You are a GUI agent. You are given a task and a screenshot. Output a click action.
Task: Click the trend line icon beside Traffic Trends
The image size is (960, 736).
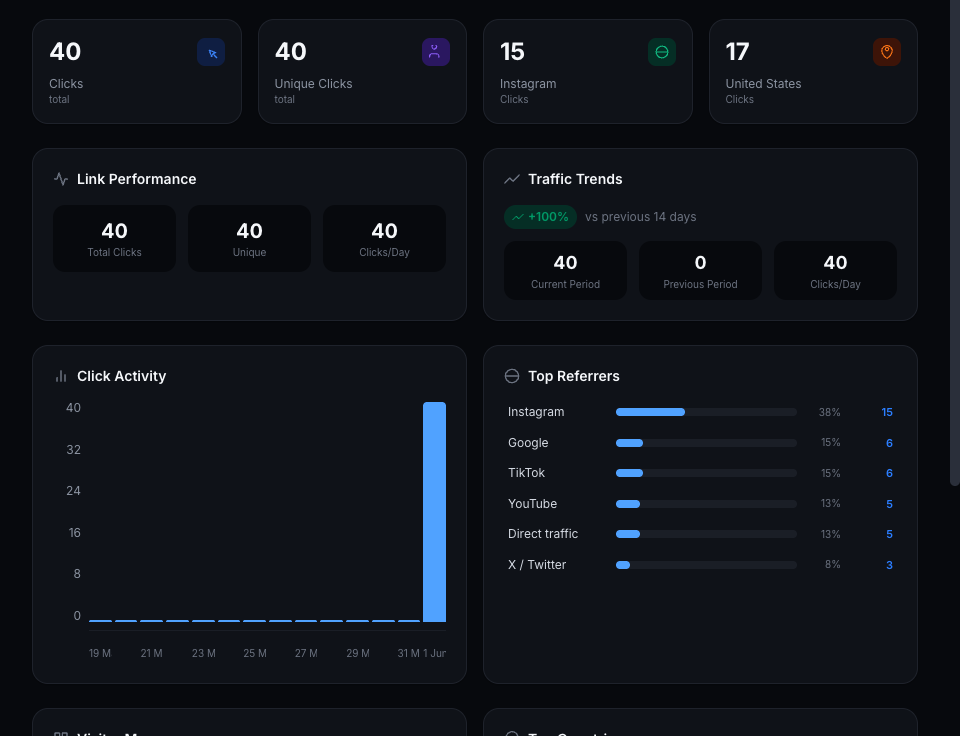[512, 179]
